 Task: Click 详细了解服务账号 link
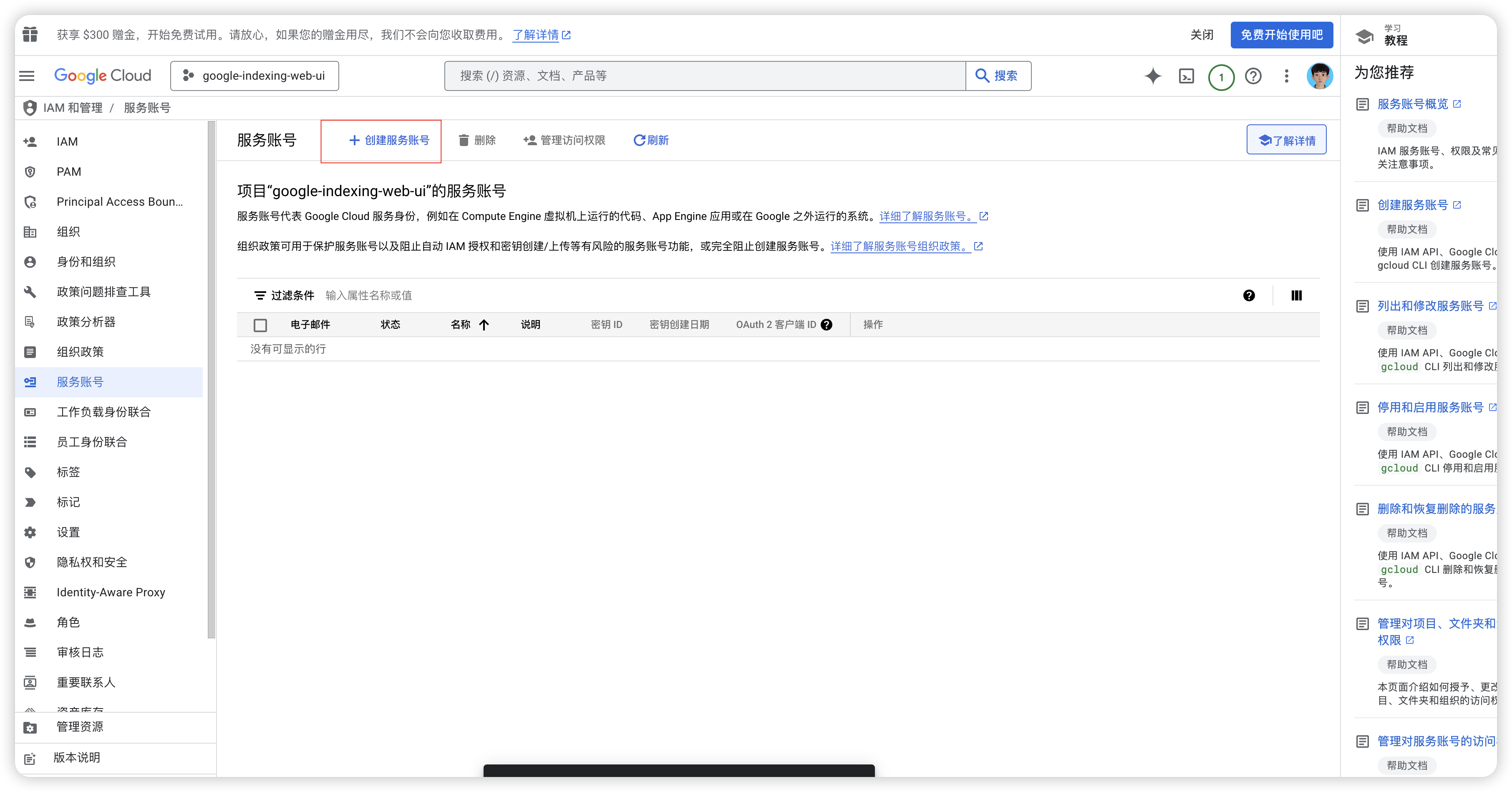tap(934, 216)
